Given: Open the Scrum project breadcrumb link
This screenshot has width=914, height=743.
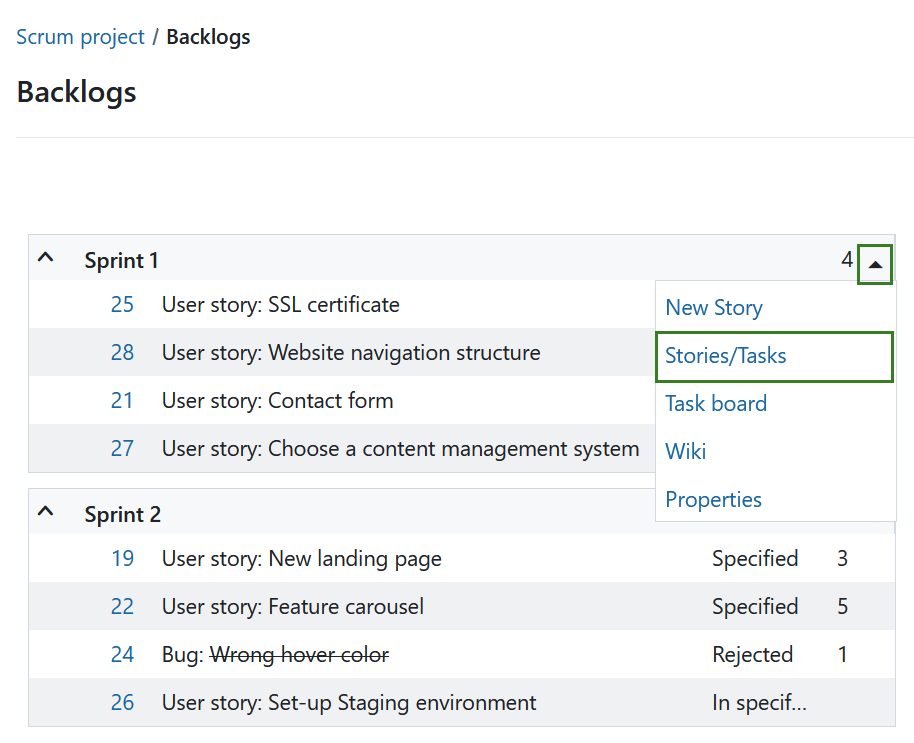Looking at the screenshot, I should click(x=80, y=36).
